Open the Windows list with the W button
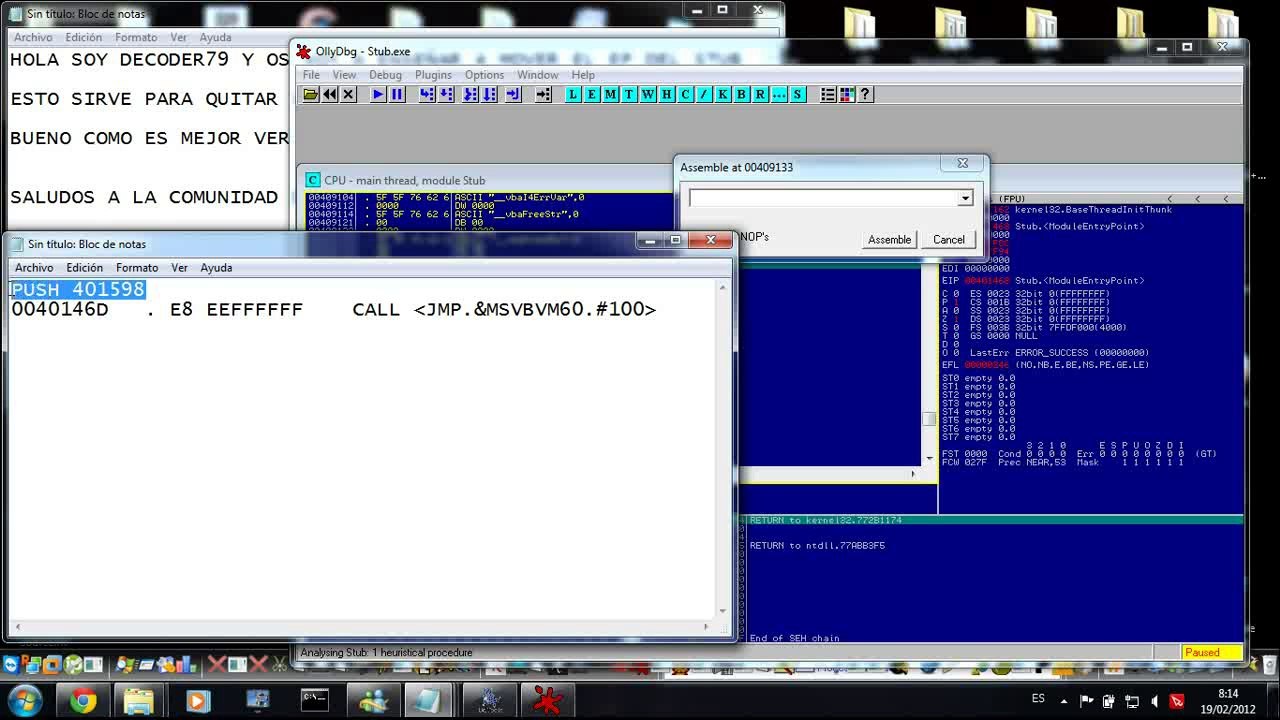This screenshot has height=720, width=1280. point(648,94)
